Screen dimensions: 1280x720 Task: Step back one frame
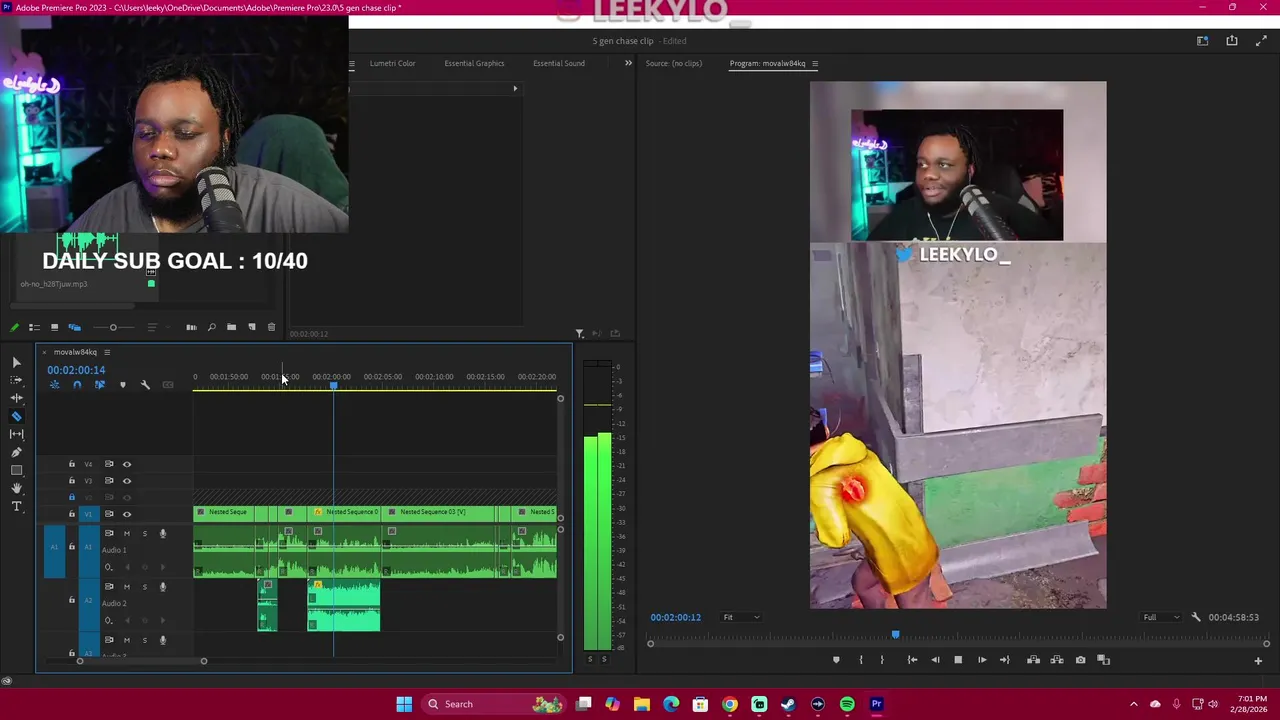click(935, 660)
